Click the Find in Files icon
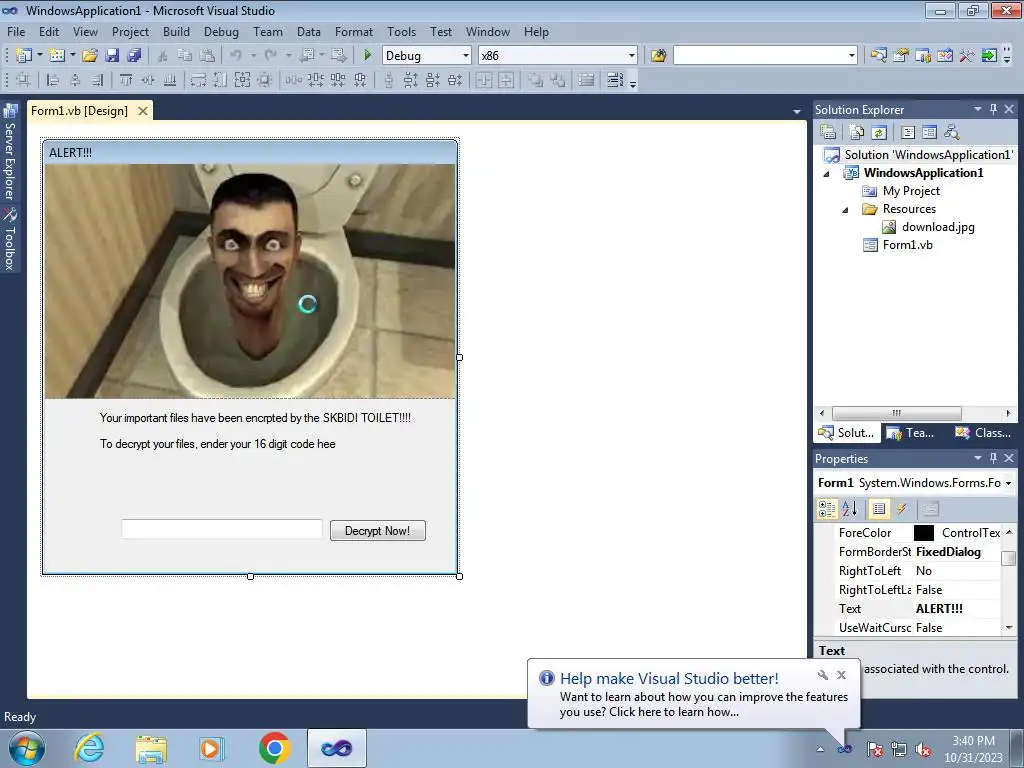 point(658,56)
